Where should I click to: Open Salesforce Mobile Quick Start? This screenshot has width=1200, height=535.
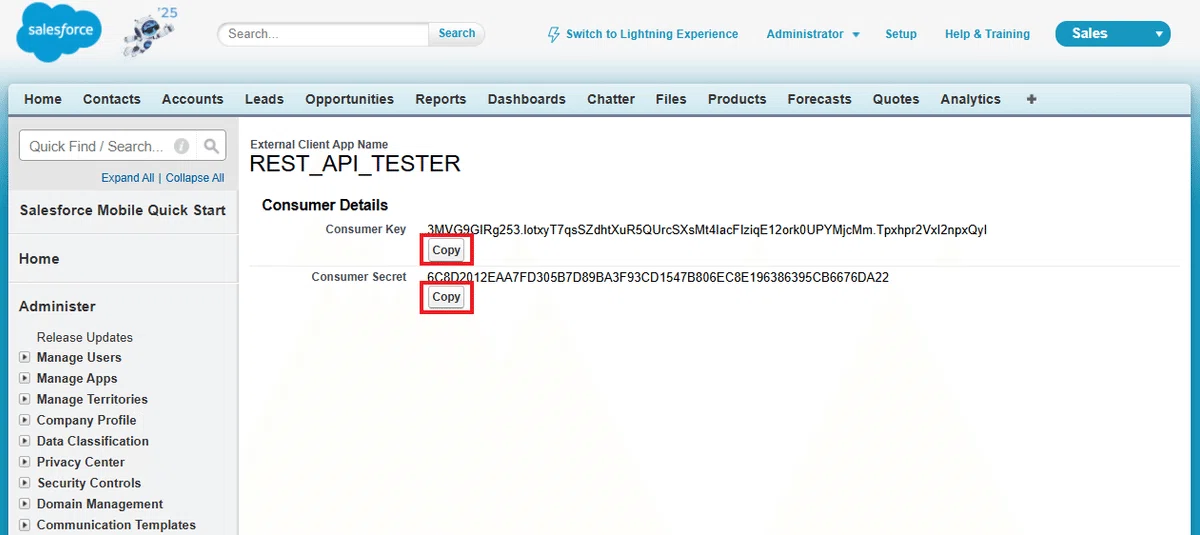(123, 211)
